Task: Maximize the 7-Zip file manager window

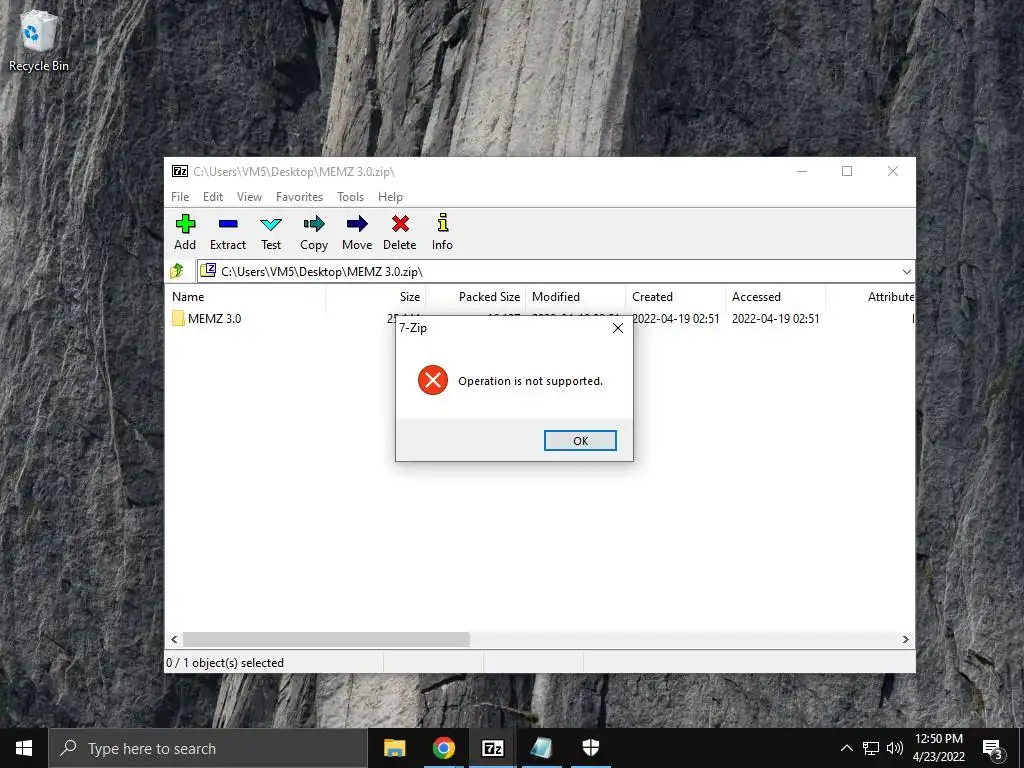Action: coord(847,171)
